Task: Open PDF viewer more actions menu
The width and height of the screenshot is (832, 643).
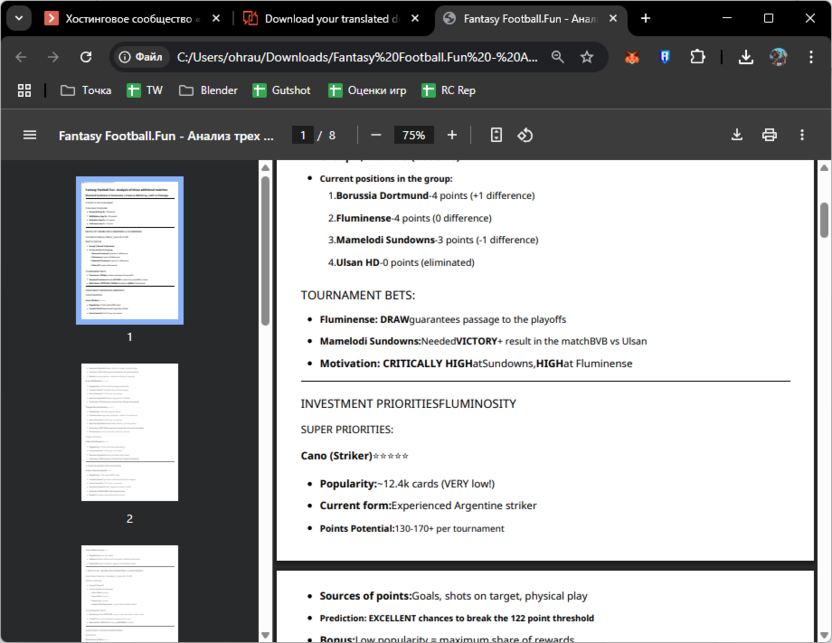Action: [x=802, y=135]
